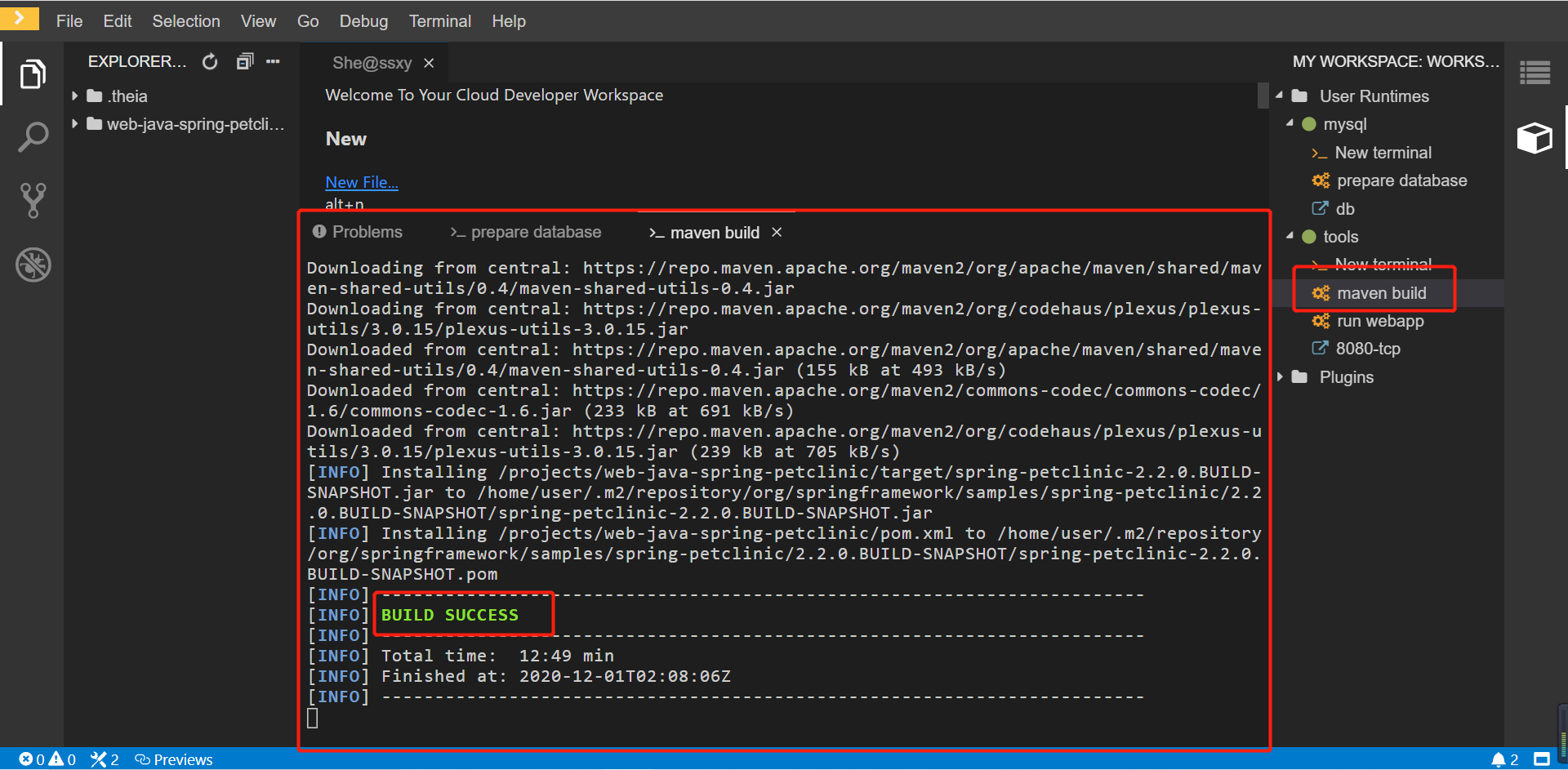Screen dimensions: 1568x770
Task: Open the 8080-tcp endpoint entry
Action: (1368, 349)
